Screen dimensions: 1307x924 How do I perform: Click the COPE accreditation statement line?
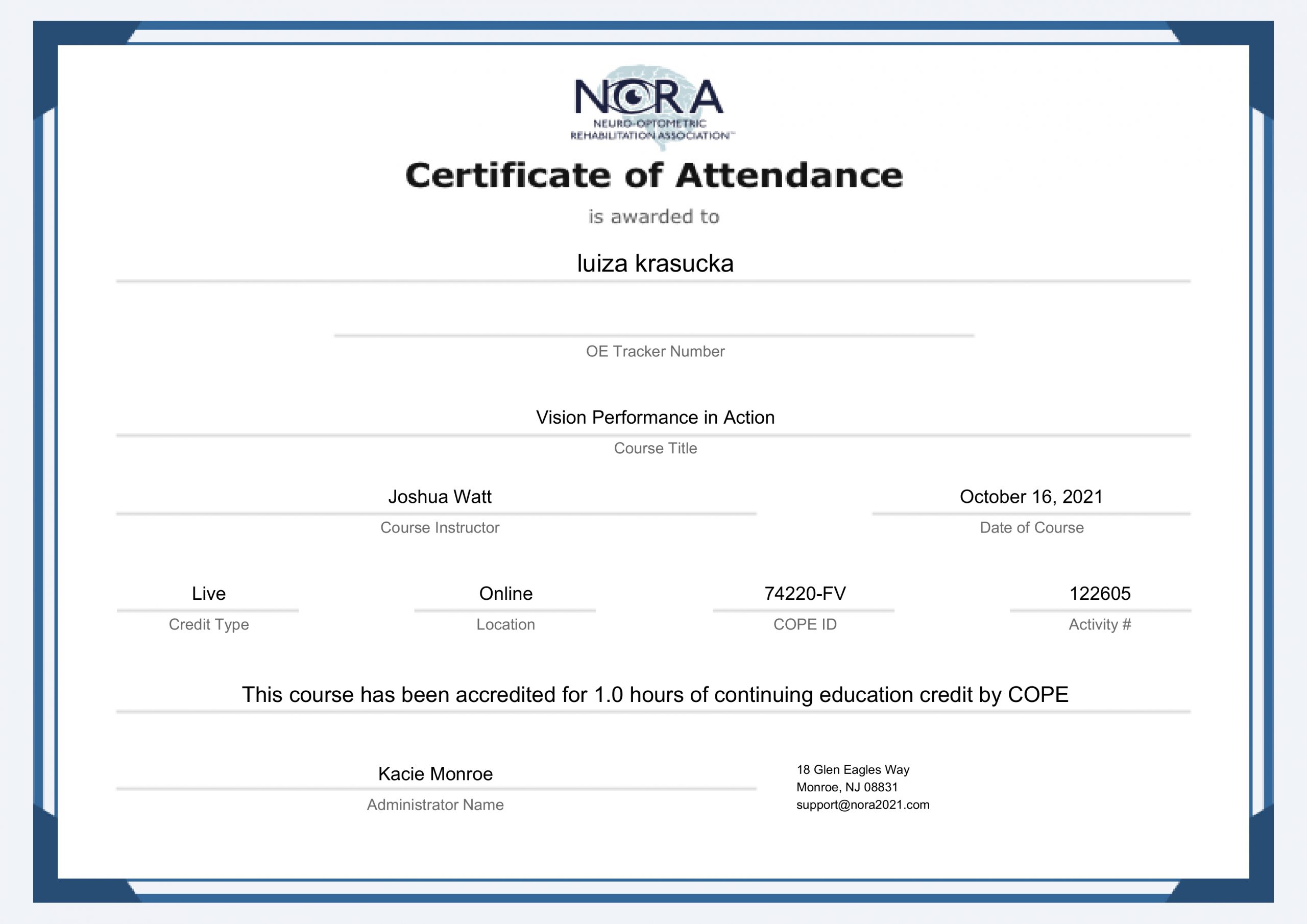click(655, 695)
